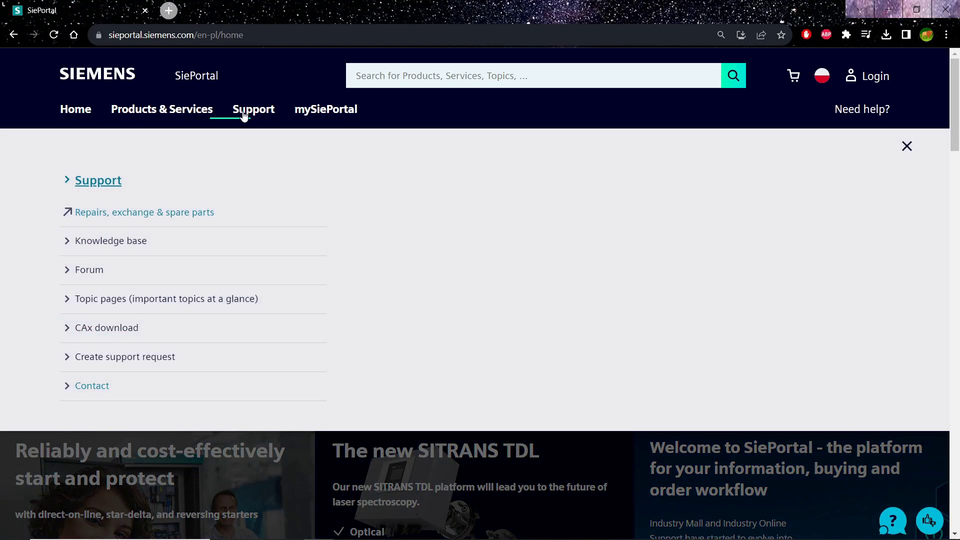Expand the Forum menu entry
This screenshot has height=540, width=960.
89,270
